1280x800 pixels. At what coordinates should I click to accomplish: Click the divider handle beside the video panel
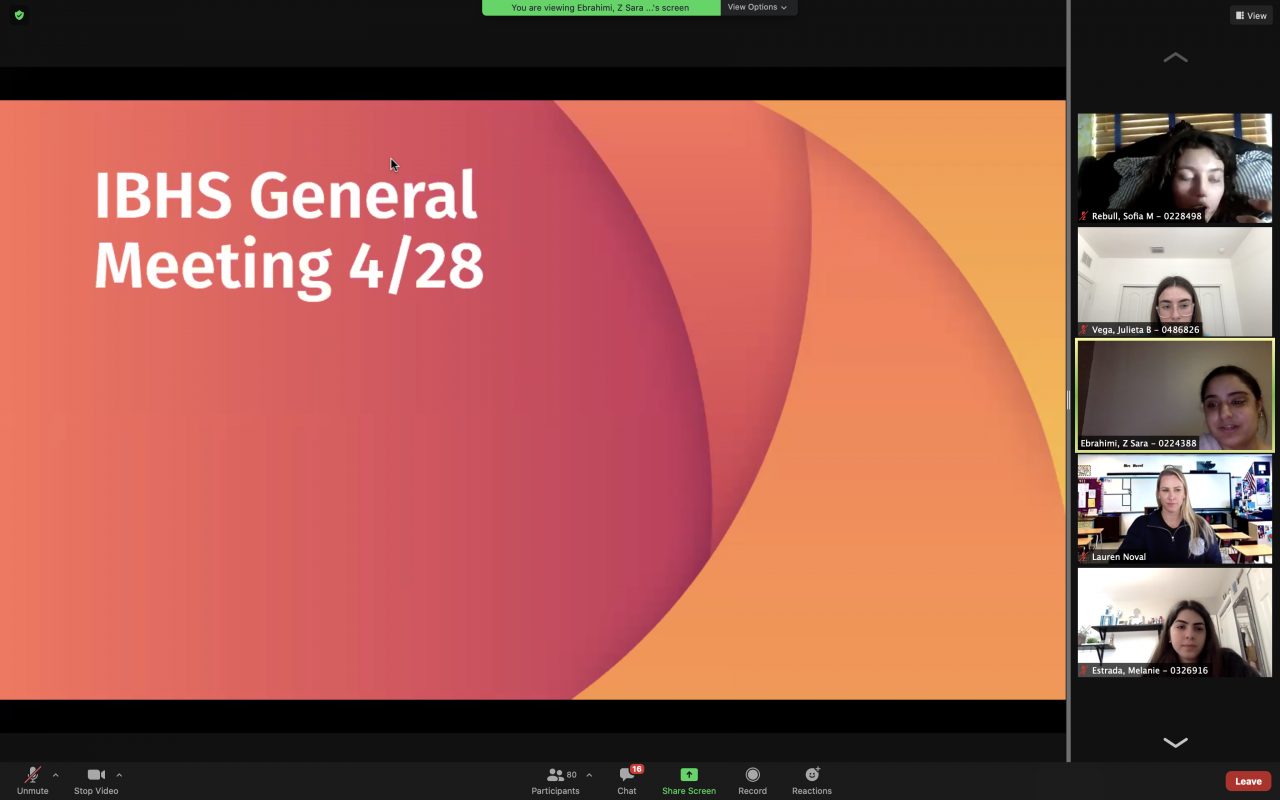pyautogui.click(x=1068, y=400)
